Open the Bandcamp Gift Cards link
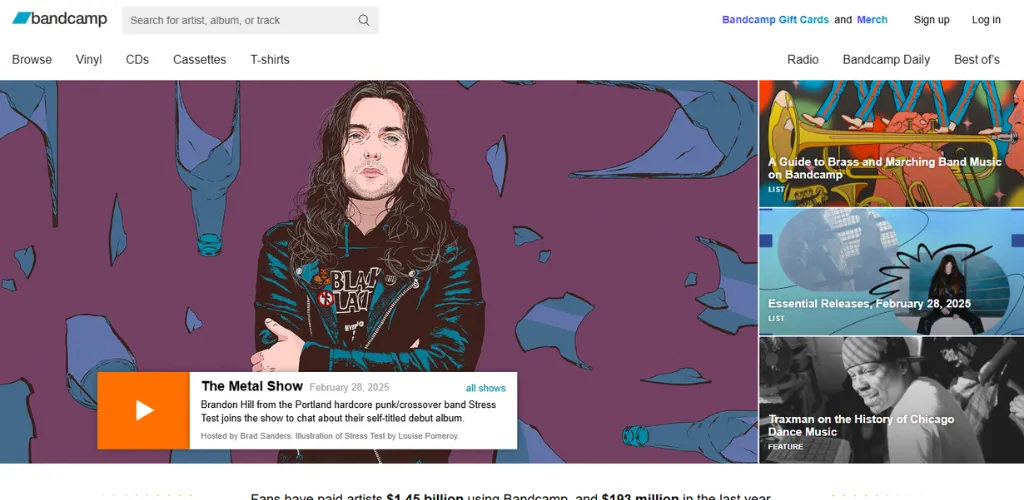The image size is (1024, 500). pyautogui.click(x=775, y=20)
